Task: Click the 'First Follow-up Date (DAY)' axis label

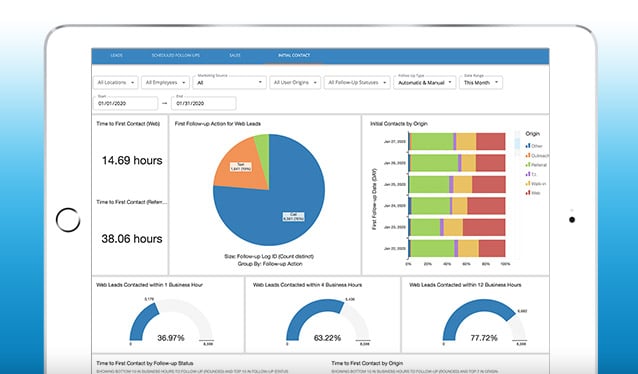Action: point(374,199)
